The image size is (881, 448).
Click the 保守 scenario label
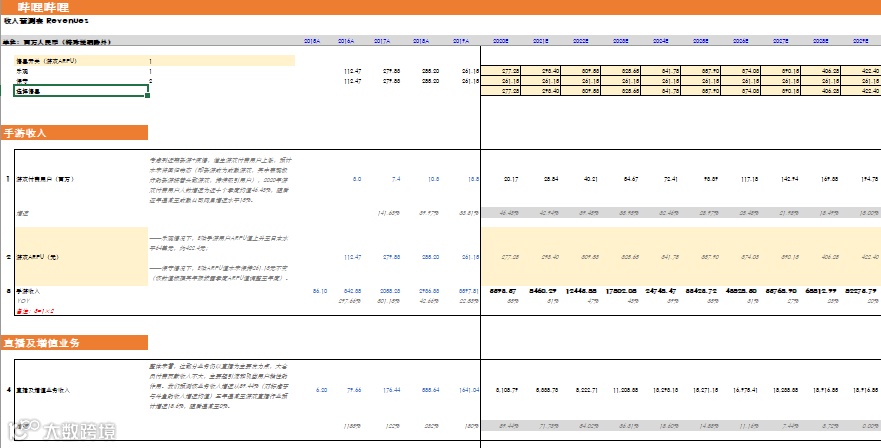click(21, 81)
